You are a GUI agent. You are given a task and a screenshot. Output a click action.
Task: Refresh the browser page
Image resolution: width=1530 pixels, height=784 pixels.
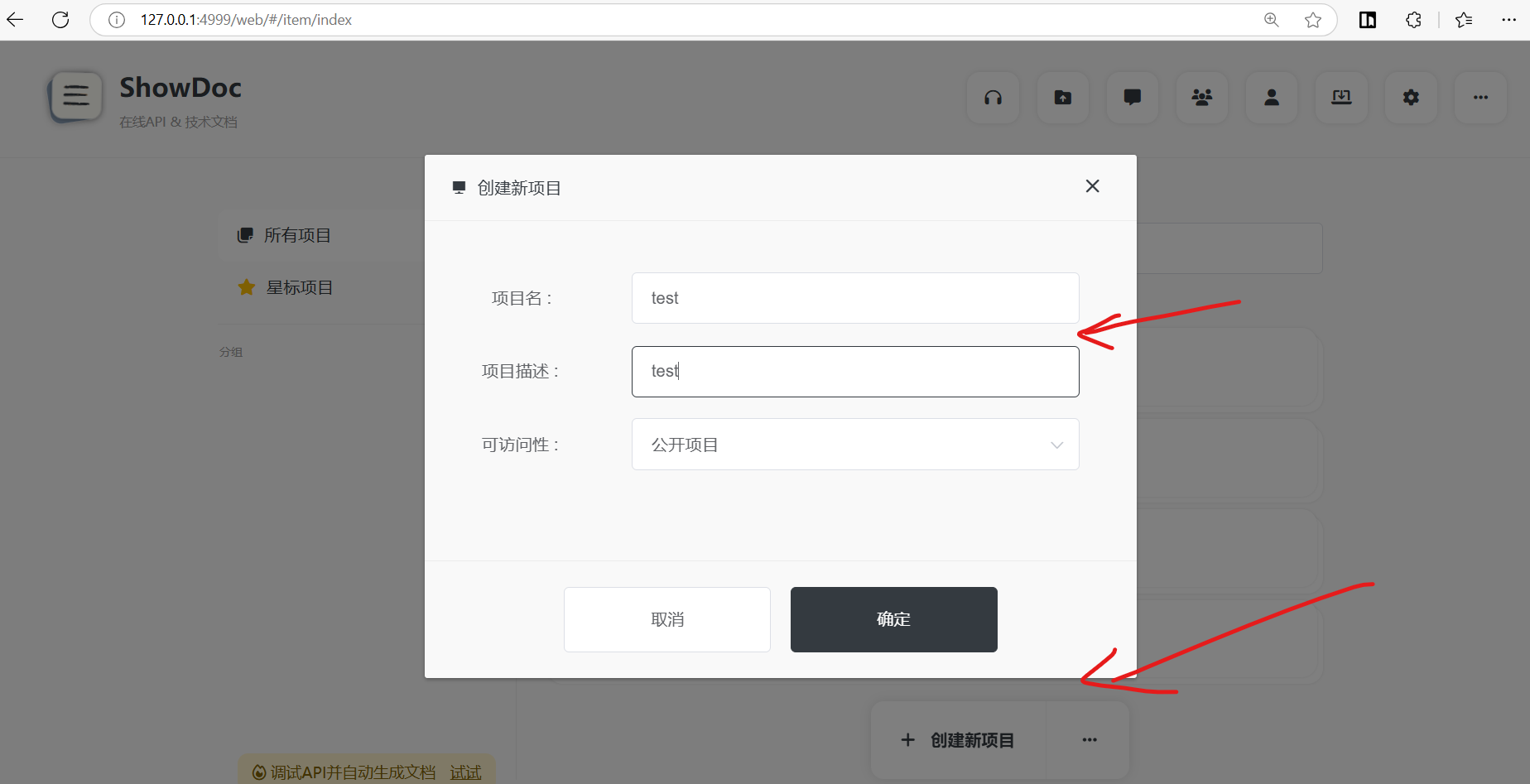pyautogui.click(x=60, y=20)
